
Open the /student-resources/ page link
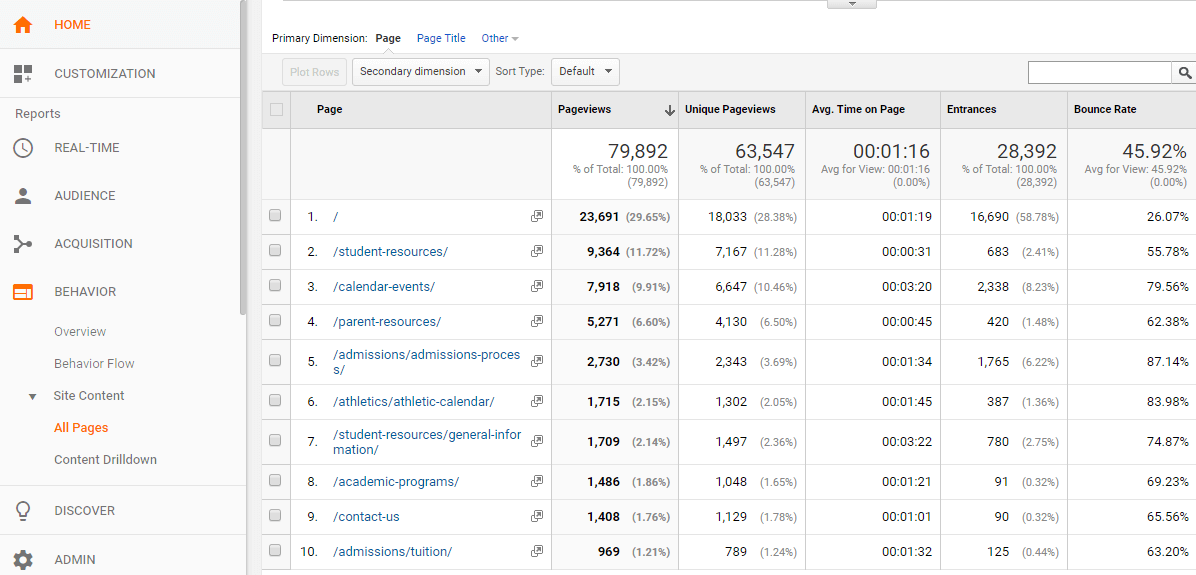[x=391, y=252]
